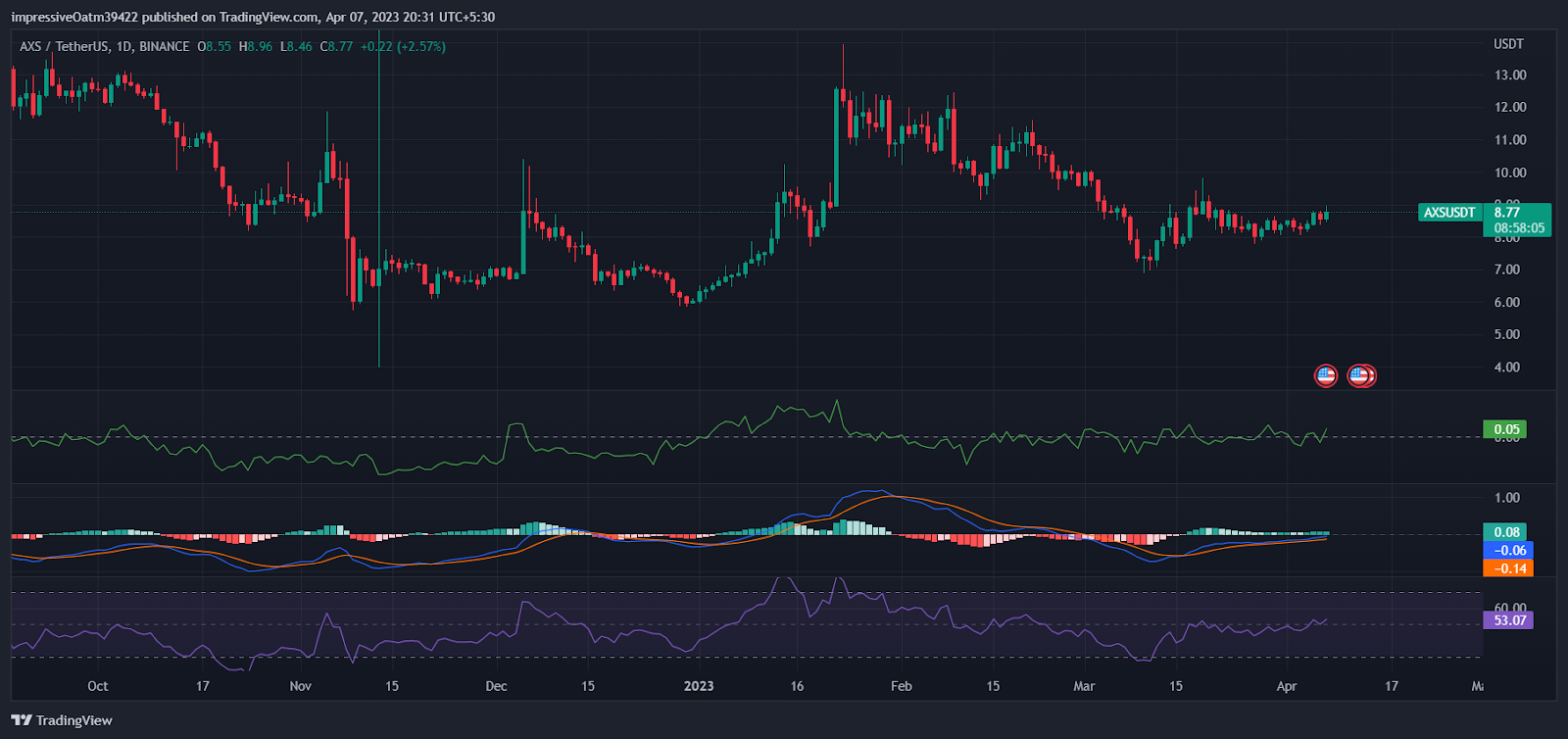The height and width of the screenshot is (739, 1568).
Task: Click the 11.00 price axis label
Action: (x=1510, y=139)
